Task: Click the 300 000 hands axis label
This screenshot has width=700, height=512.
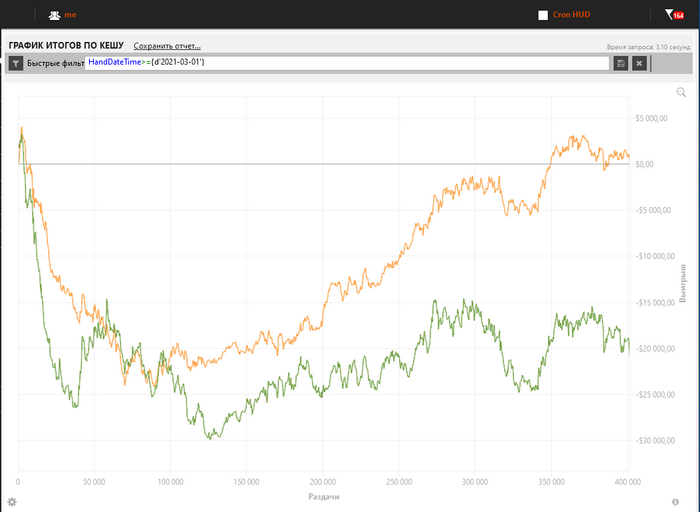Action: 475,482
